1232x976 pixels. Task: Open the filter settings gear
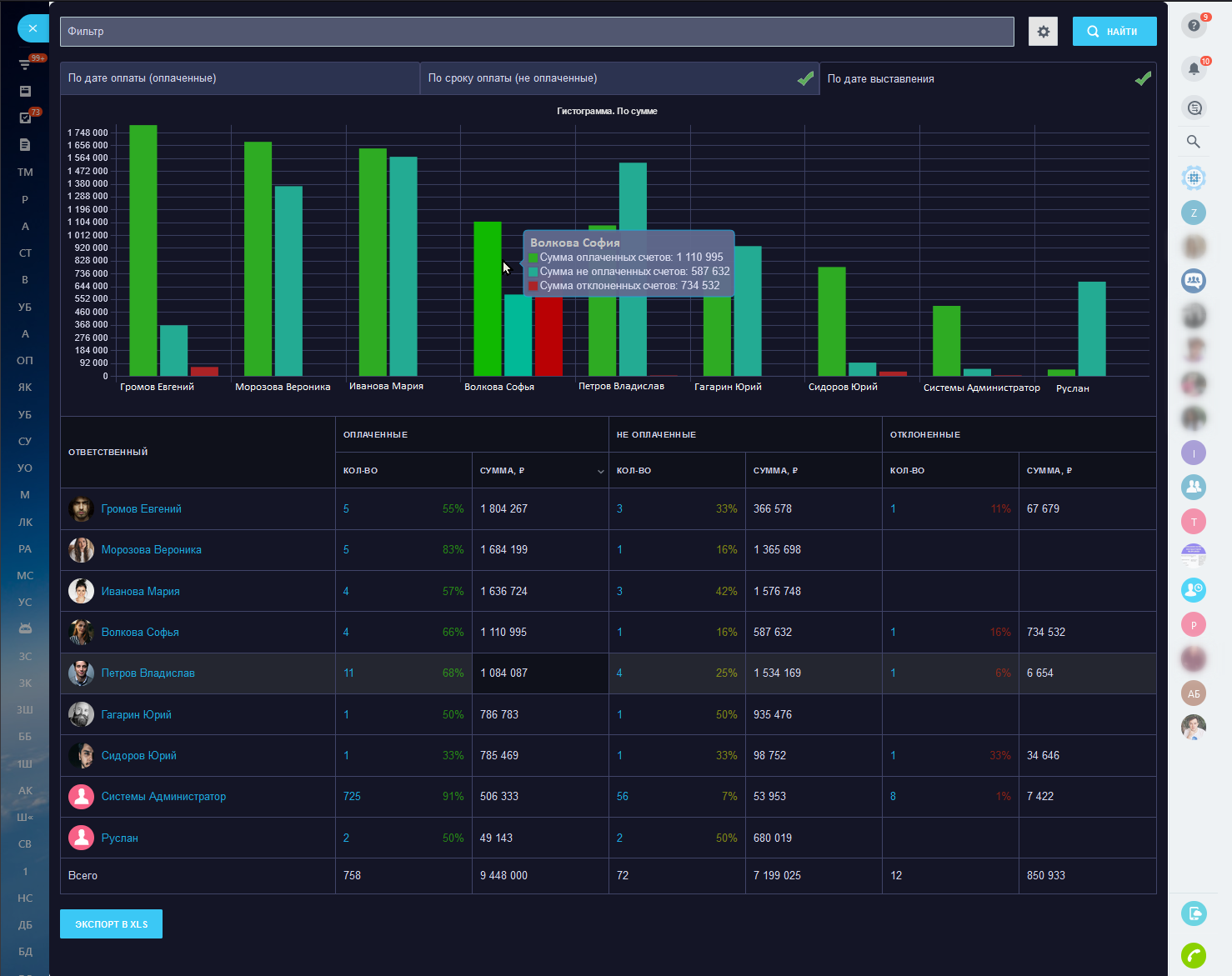click(1043, 32)
